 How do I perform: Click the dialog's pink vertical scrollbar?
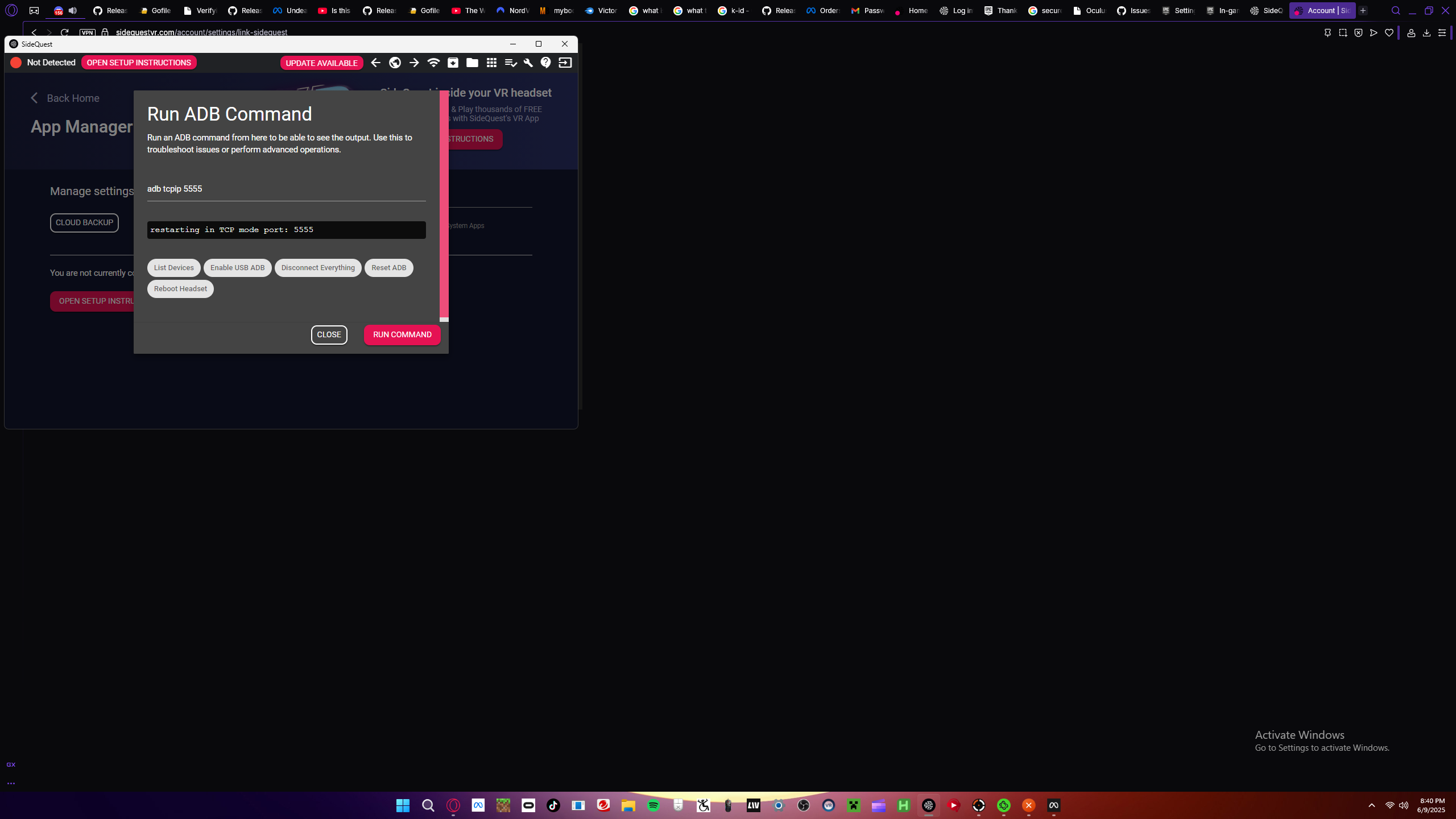point(444,205)
